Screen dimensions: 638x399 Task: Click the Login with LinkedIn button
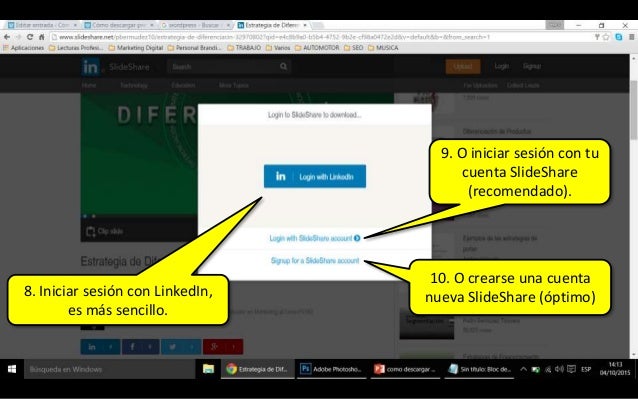pos(315,177)
